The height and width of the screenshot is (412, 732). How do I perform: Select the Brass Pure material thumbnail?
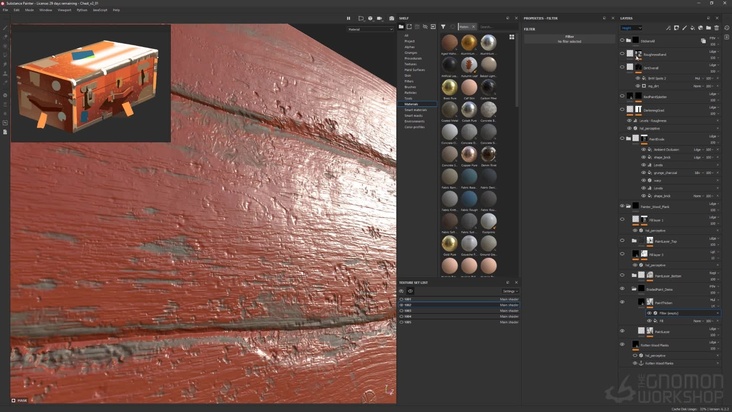point(450,87)
